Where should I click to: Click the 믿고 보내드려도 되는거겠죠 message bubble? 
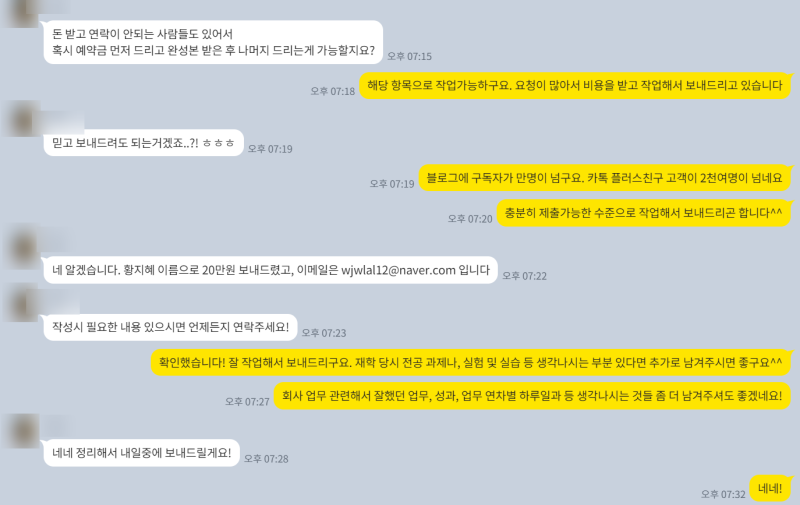(x=143, y=143)
